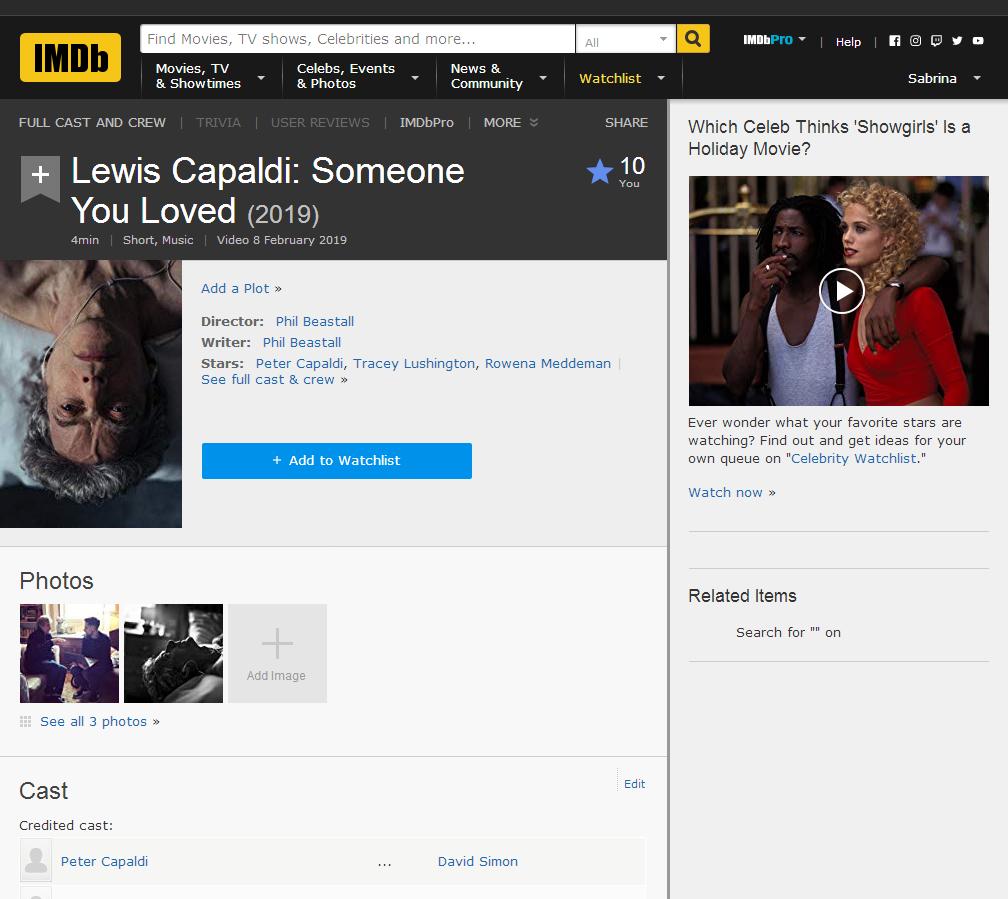Open Peter Capaldi in Stars line
Viewport: 1008px width, 899px height.
(x=300, y=363)
